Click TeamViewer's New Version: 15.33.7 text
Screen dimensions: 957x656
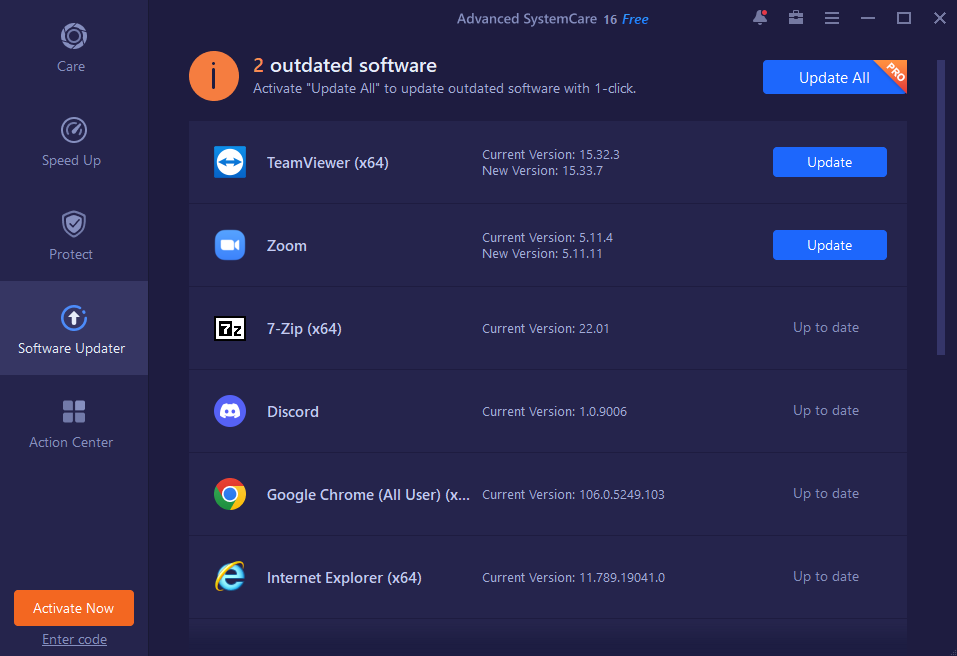coord(543,171)
